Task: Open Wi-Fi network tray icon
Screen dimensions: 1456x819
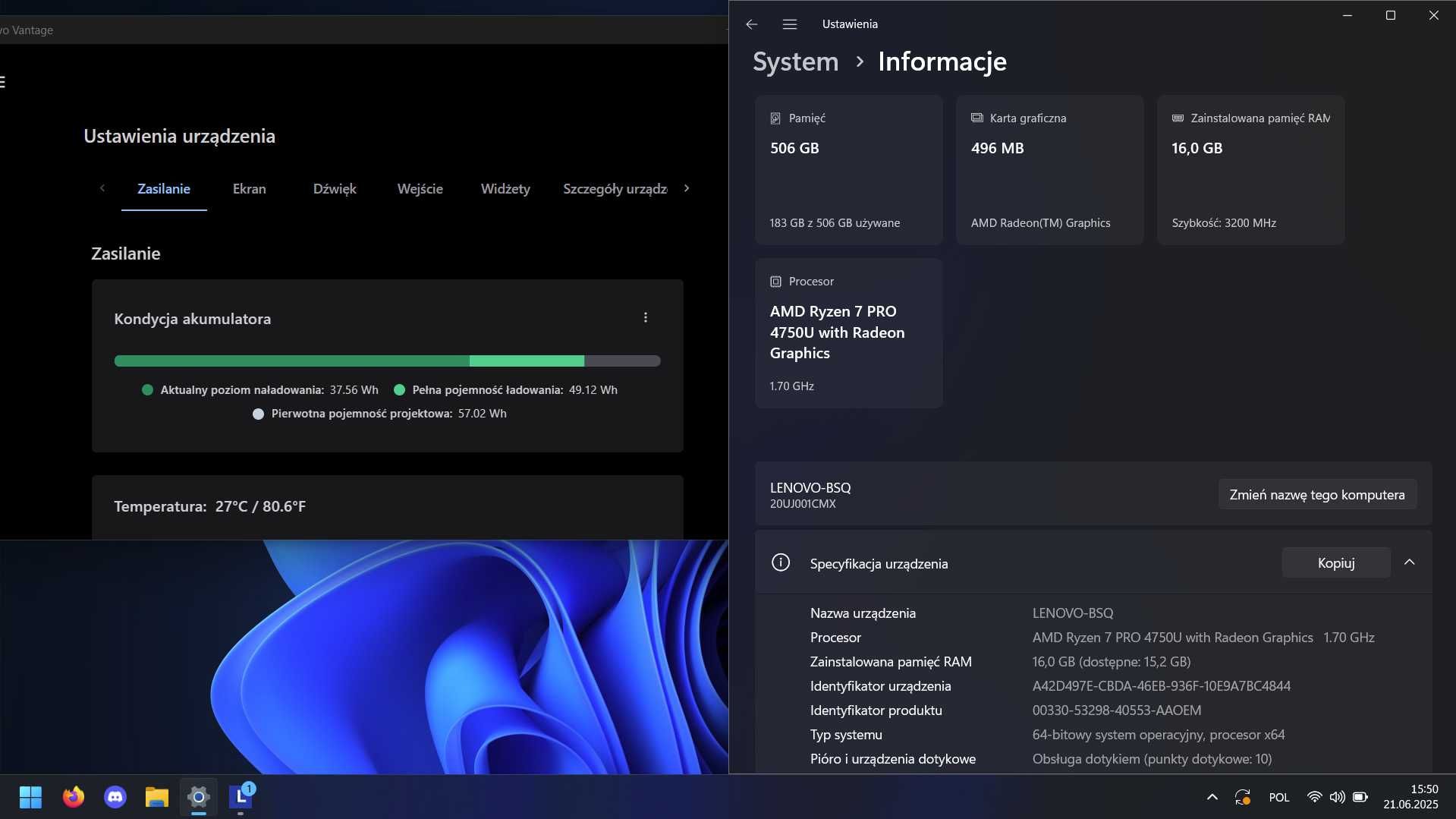Action: coord(1314,797)
